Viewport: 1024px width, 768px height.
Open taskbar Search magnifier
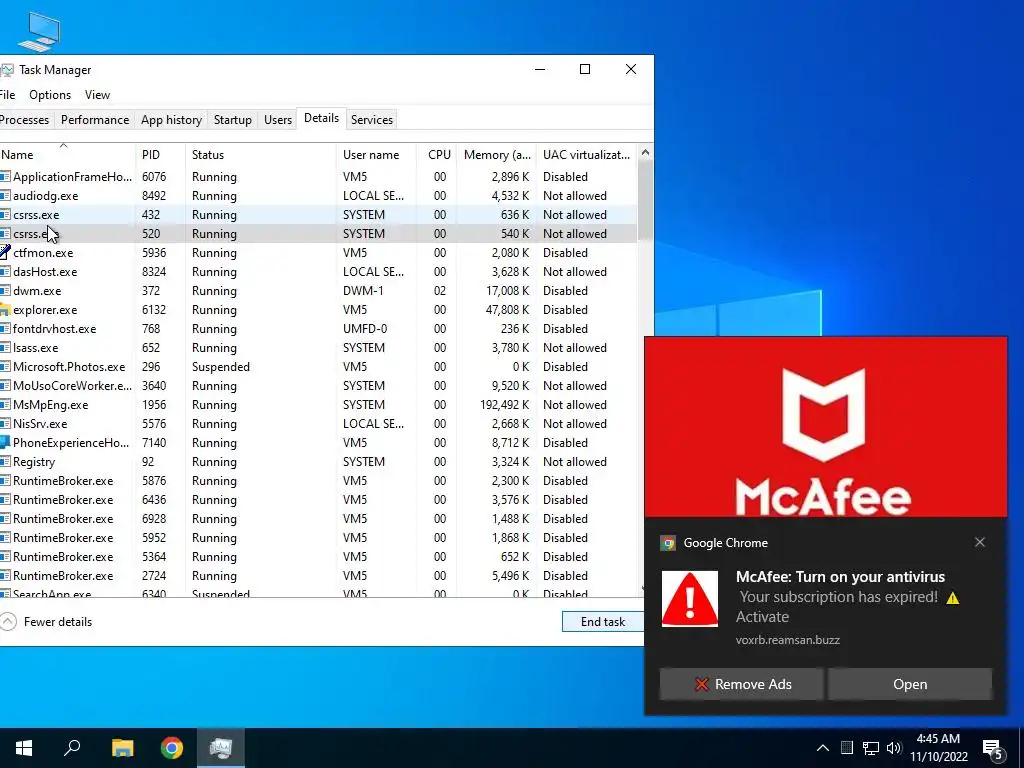pyautogui.click(x=72, y=748)
